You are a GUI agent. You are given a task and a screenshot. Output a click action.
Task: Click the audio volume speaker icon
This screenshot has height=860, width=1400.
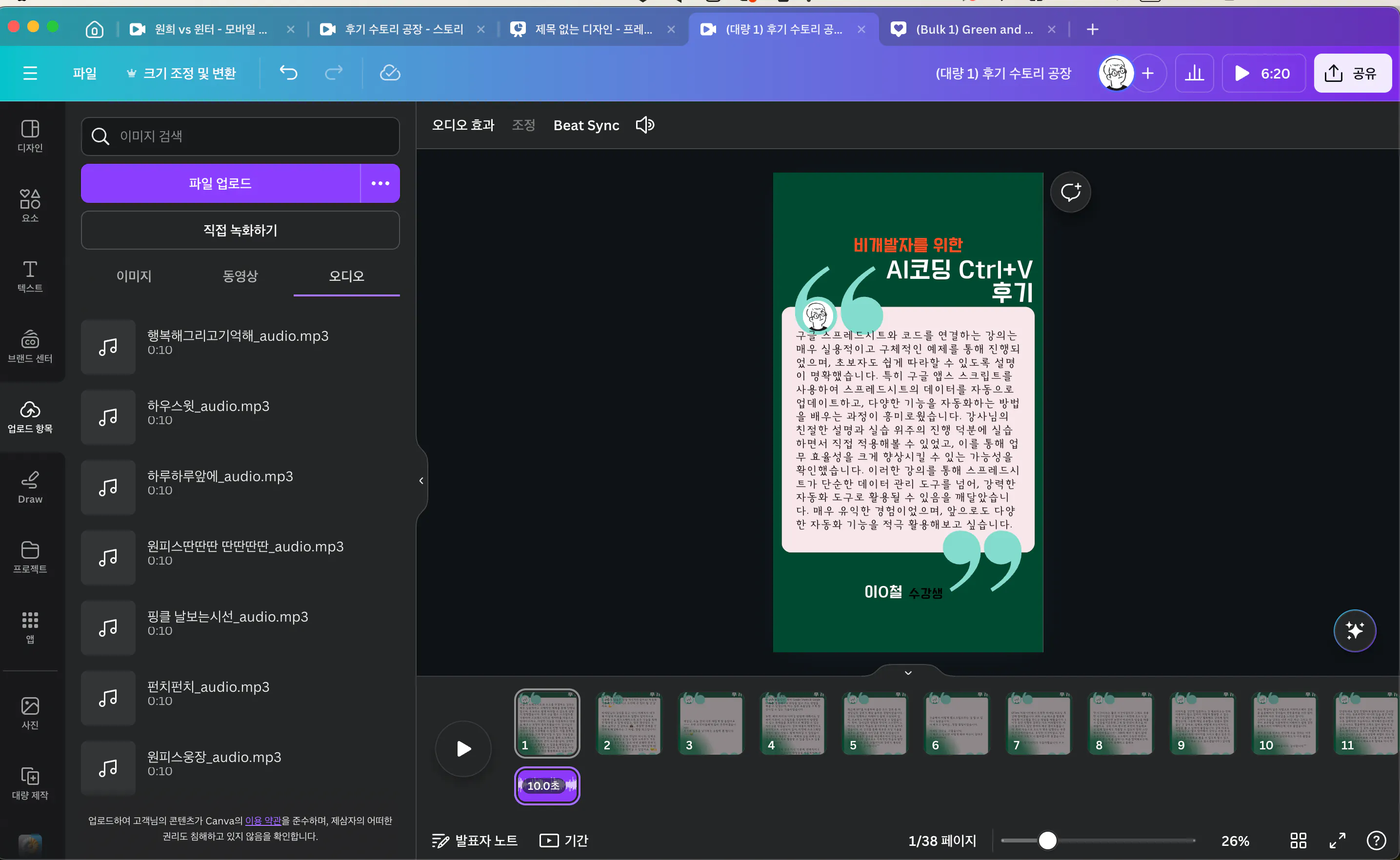[x=645, y=125]
